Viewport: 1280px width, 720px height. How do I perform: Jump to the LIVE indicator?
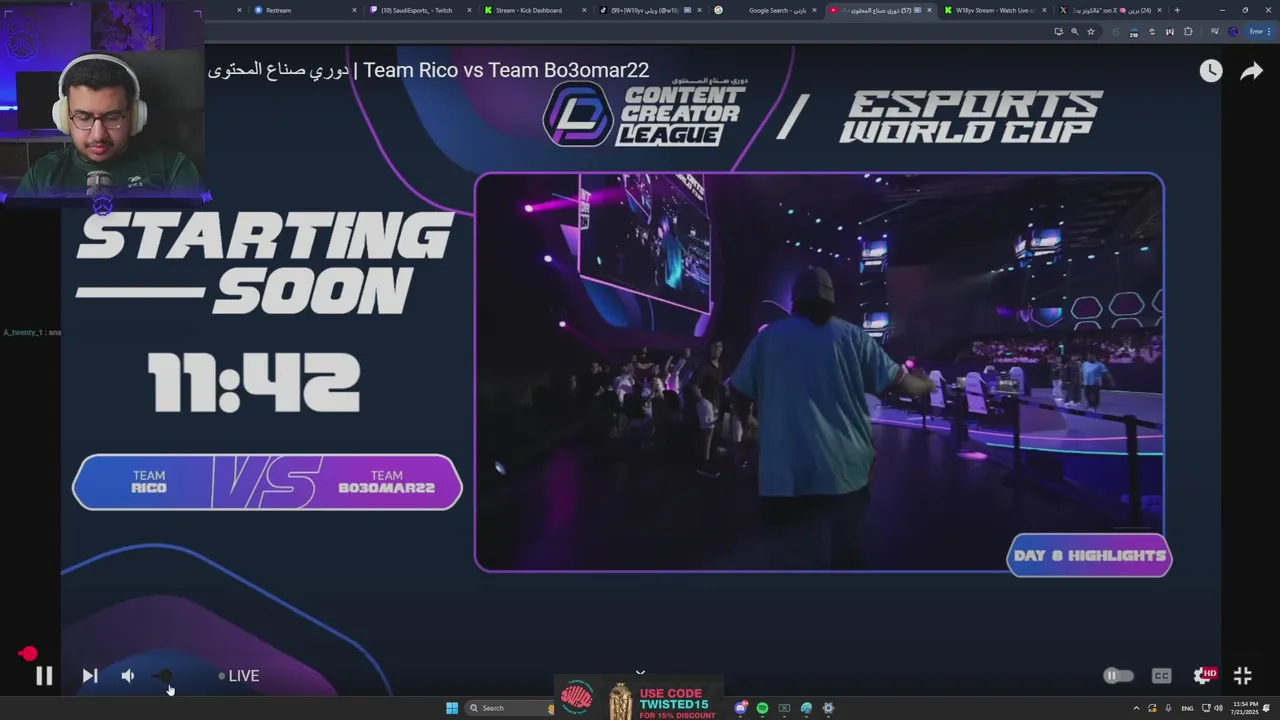[239, 676]
